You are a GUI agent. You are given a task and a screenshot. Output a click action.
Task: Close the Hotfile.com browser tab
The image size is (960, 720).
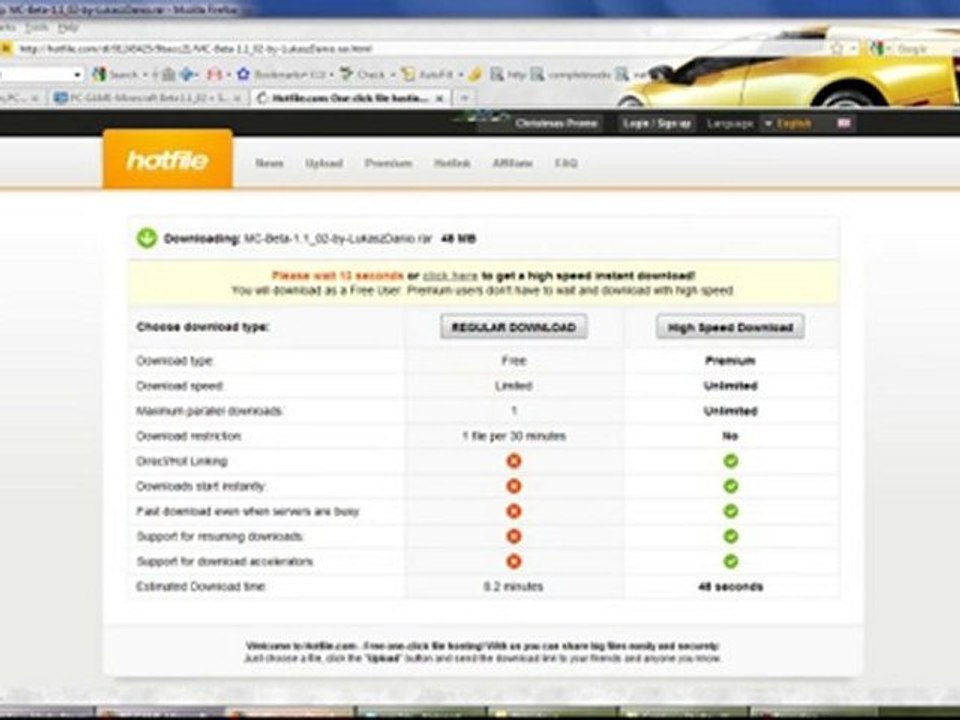(x=439, y=98)
